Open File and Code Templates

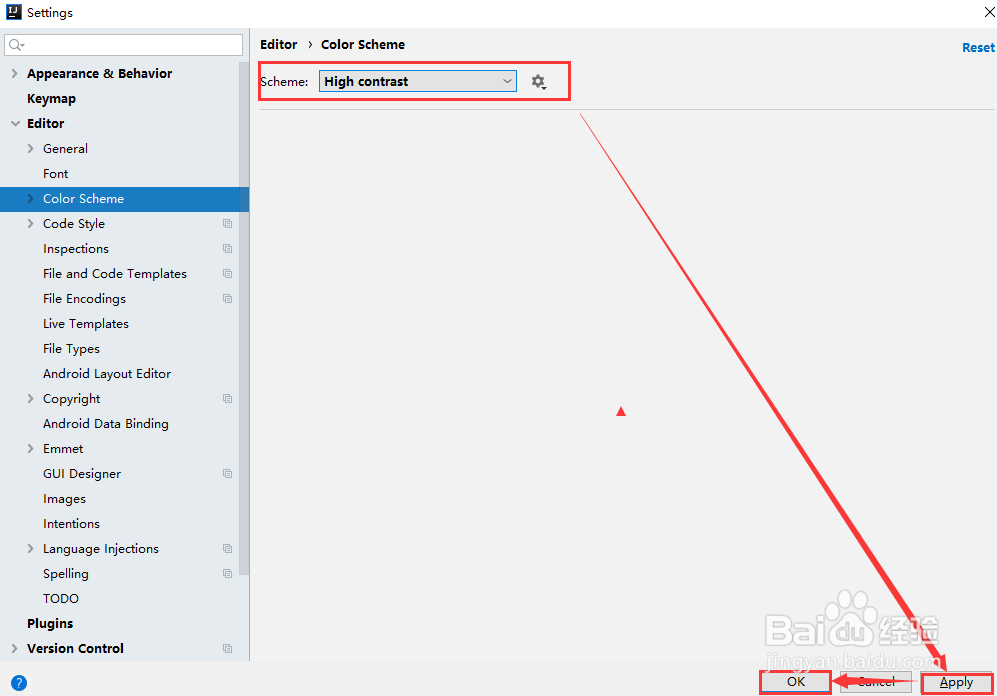point(115,273)
